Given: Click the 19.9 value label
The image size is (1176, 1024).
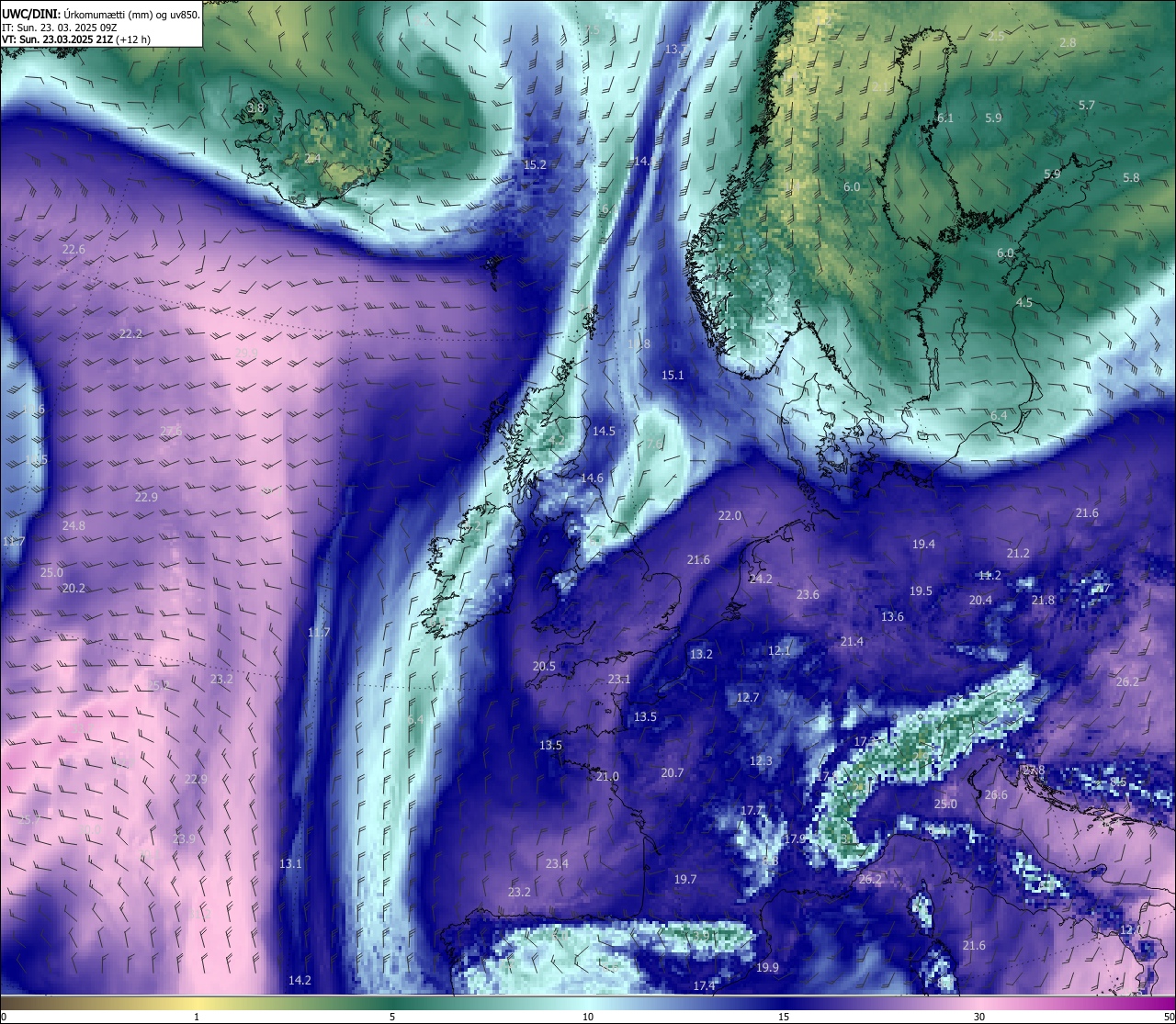Looking at the screenshot, I should click(x=767, y=967).
